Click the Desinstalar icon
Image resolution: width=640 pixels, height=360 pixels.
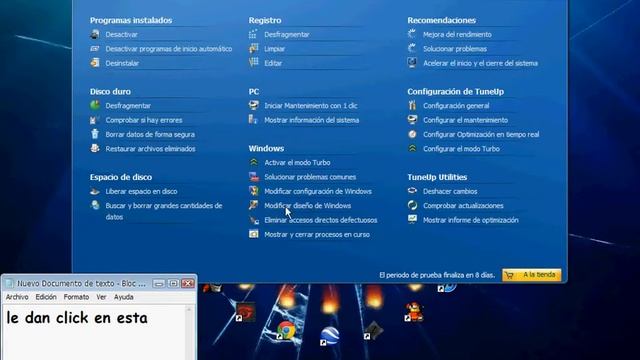pyautogui.click(x=95, y=63)
